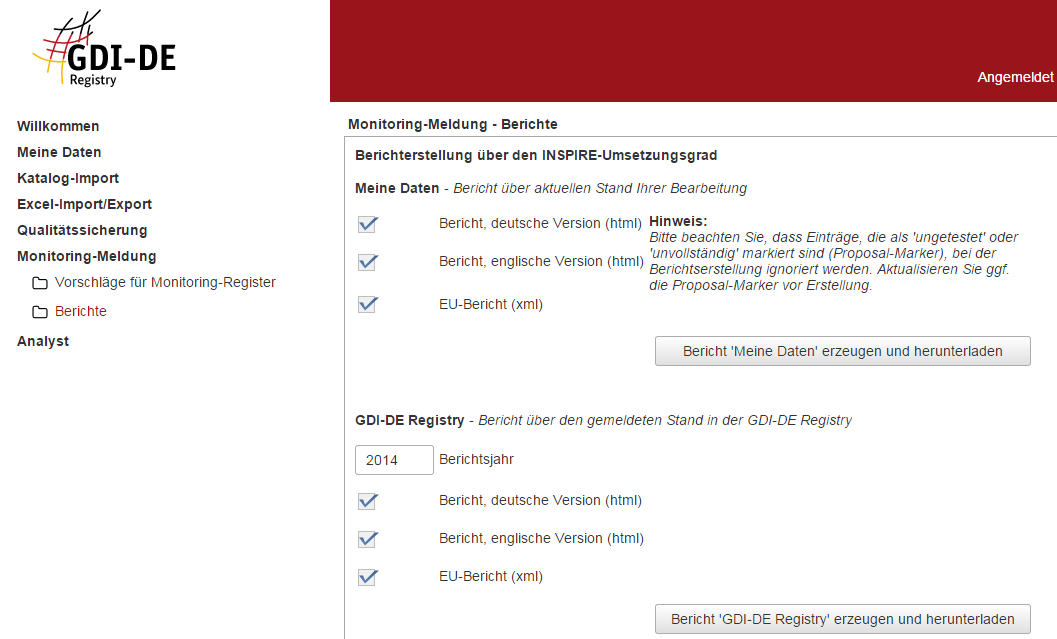Open Katalog-Import page
The width and height of the screenshot is (1057, 639).
(68, 178)
